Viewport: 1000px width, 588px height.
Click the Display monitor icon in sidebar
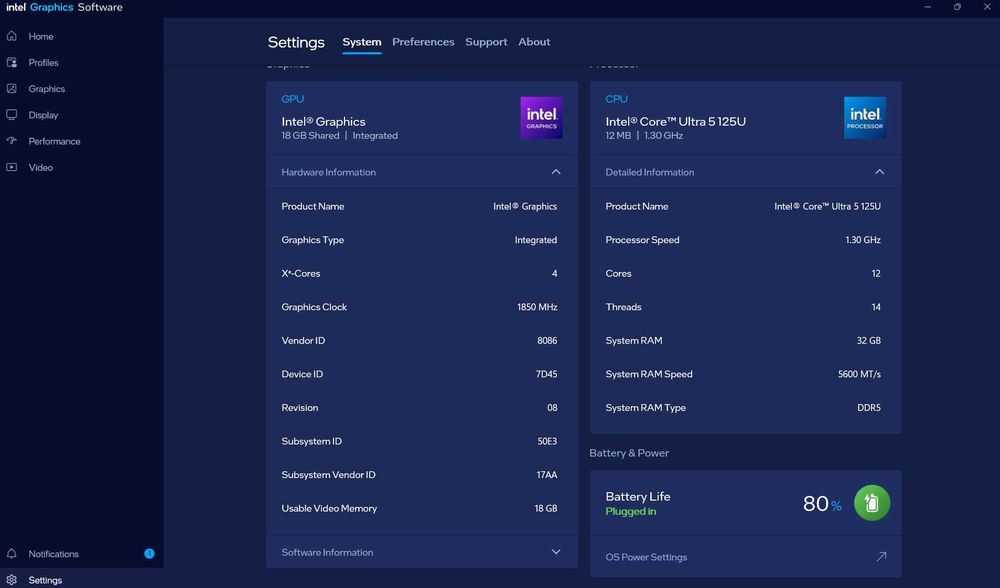(x=11, y=114)
